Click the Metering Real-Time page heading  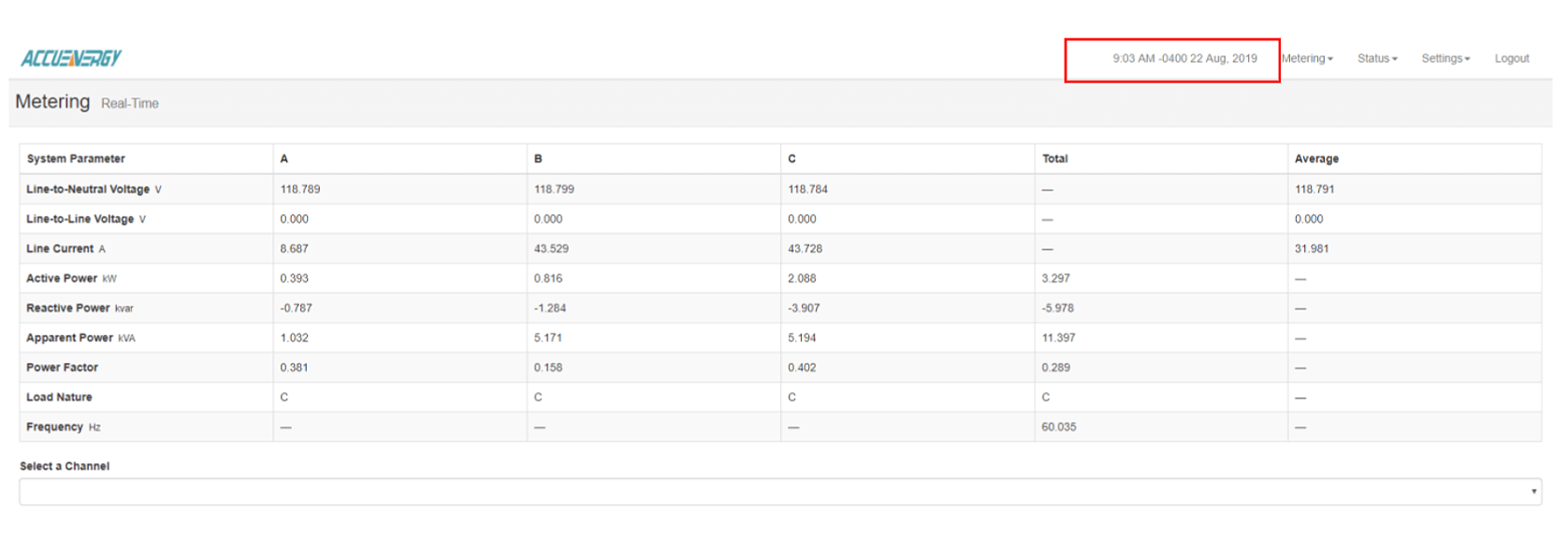(86, 102)
